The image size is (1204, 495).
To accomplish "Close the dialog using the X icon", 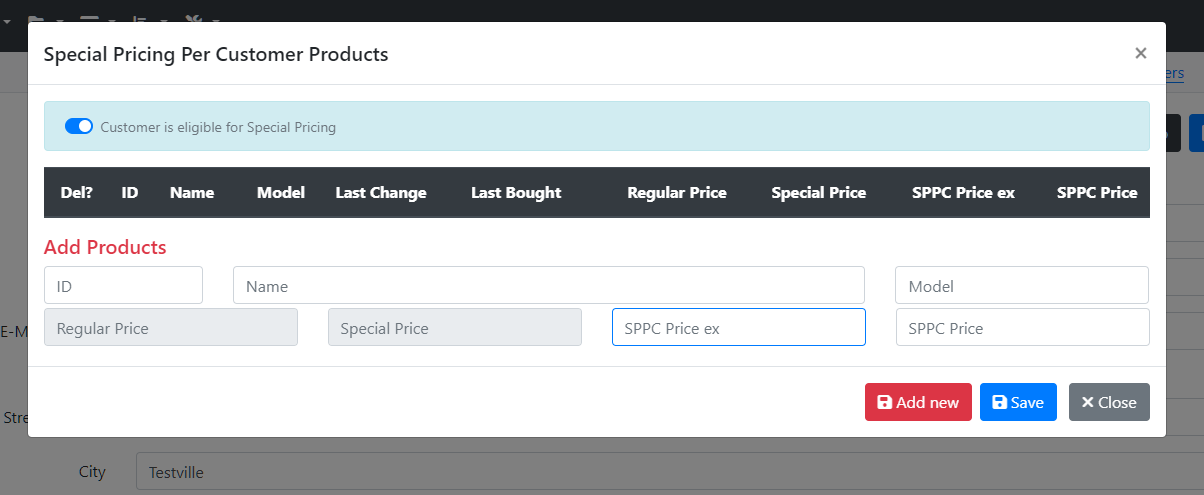I will point(1140,54).
